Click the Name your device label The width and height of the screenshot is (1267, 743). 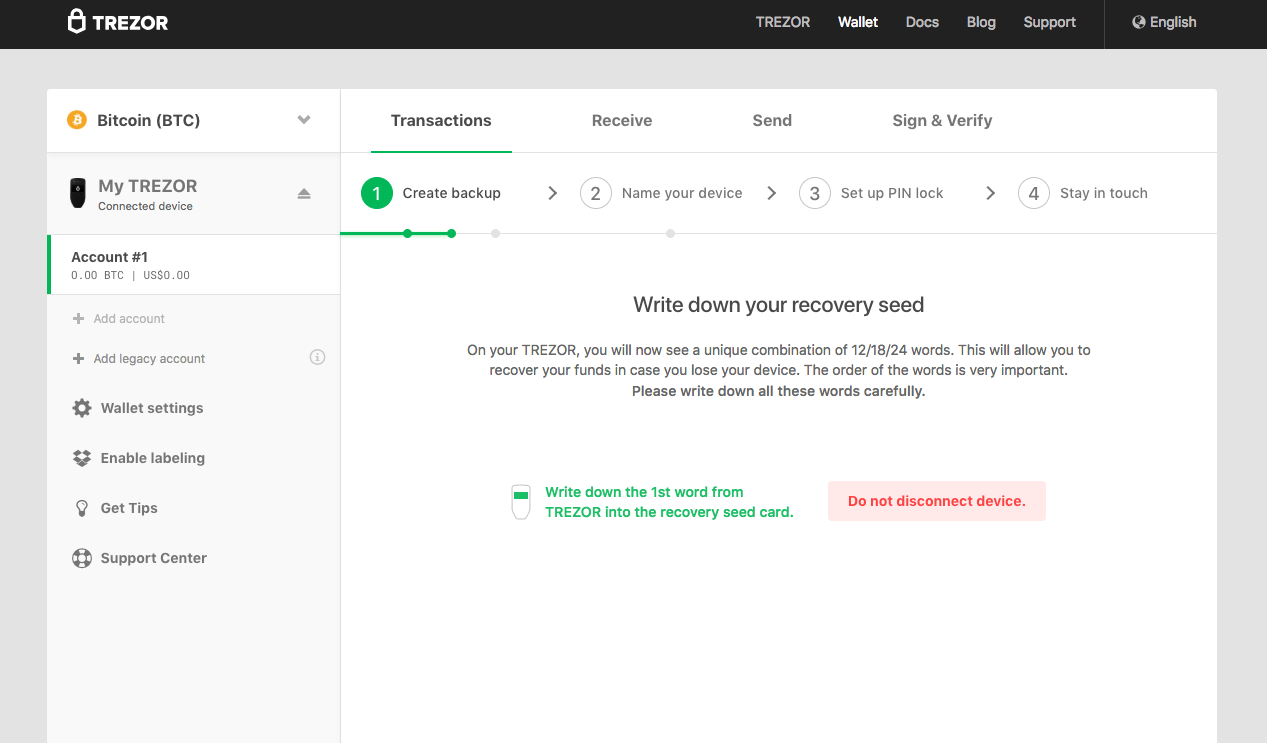tap(682, 193)
